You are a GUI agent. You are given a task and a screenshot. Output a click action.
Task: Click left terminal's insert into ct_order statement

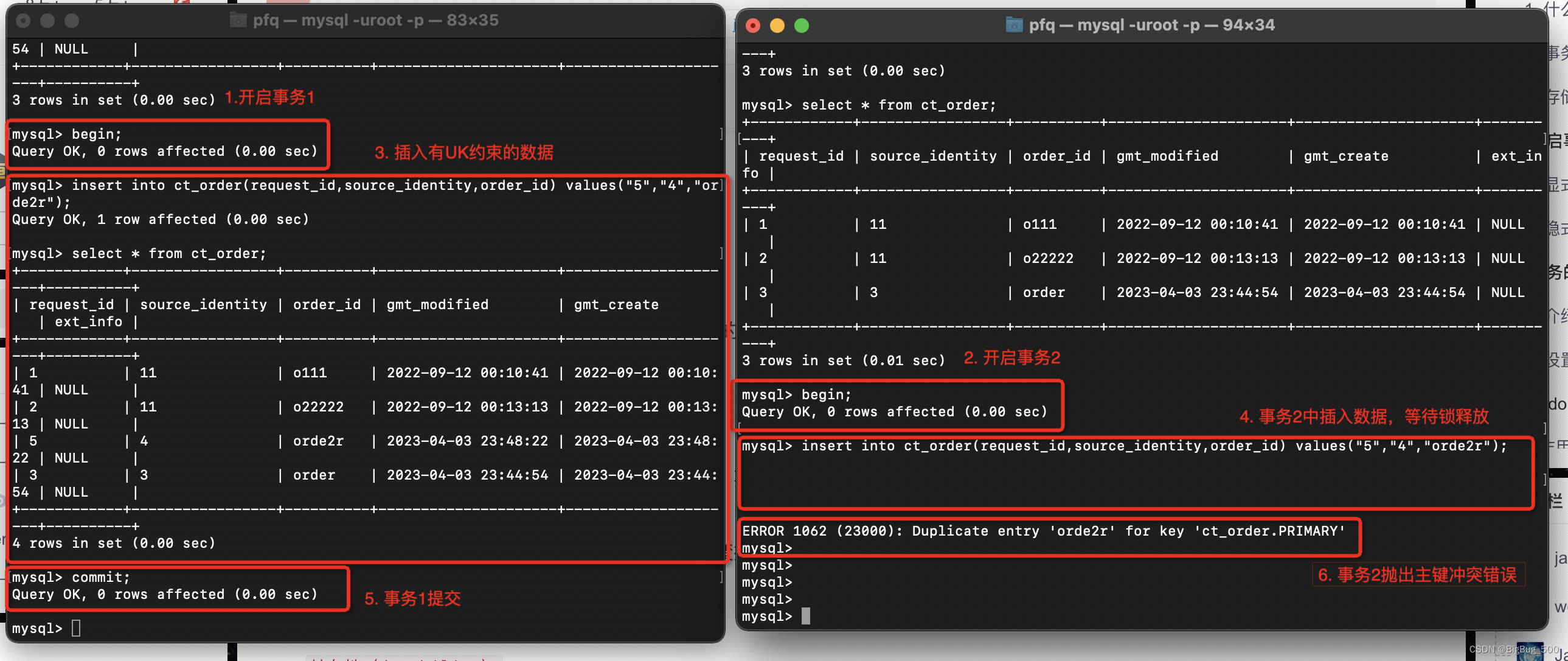click(365, 194)
